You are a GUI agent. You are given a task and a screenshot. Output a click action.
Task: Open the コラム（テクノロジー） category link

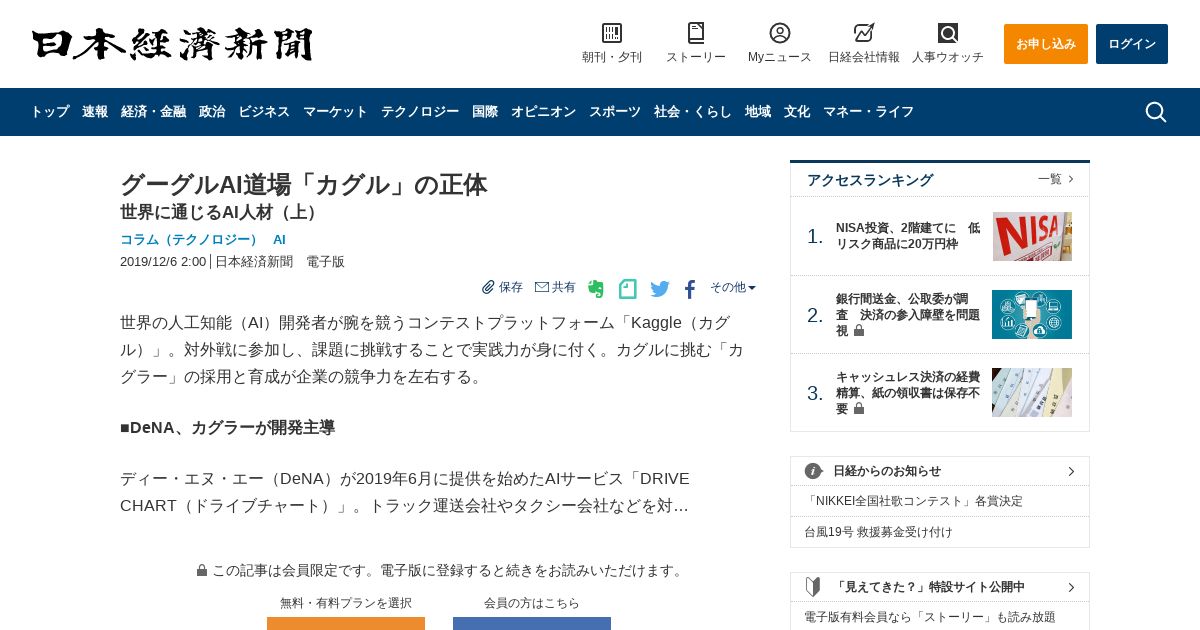click(x=189, y=240)
